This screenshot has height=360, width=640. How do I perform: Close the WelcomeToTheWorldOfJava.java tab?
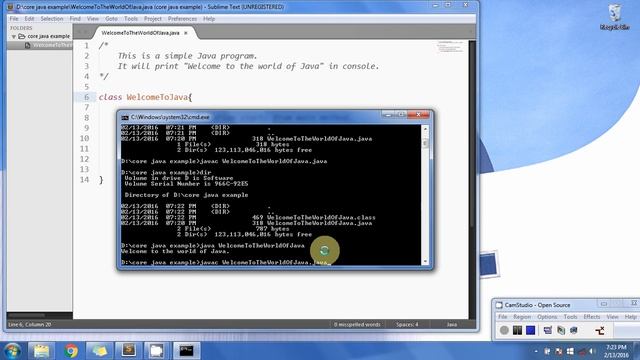tap(186, 33)
